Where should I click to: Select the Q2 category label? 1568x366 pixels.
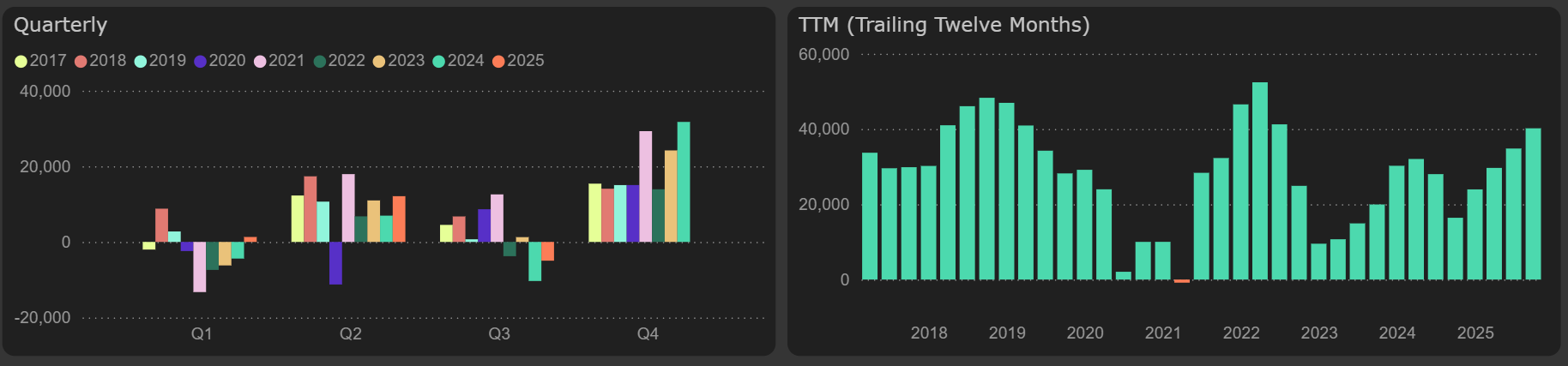(351, 333)
